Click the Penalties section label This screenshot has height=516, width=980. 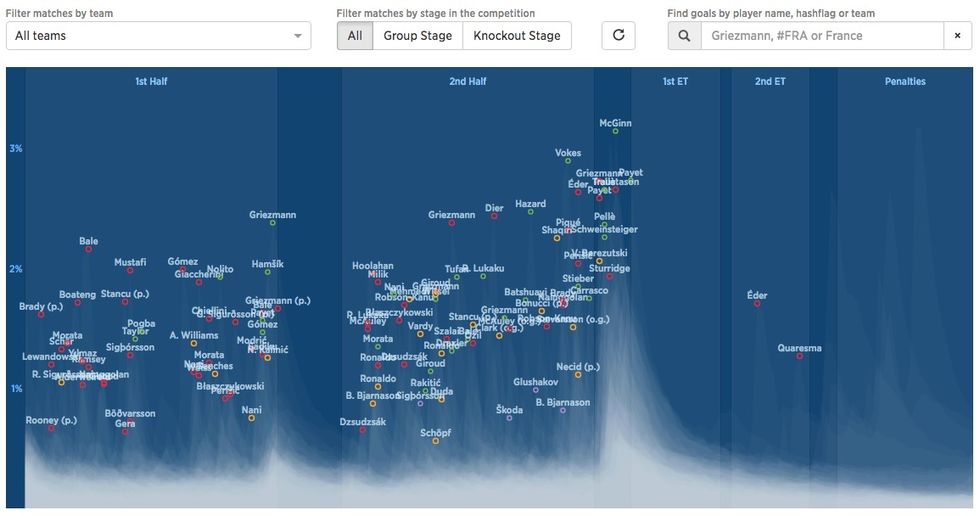coord(905,81)
